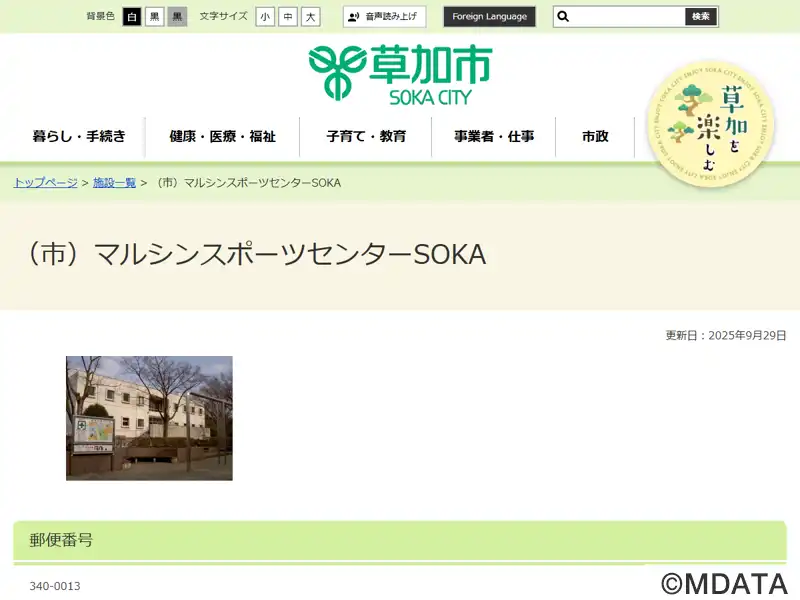
Task: Set text size to large (大)
Action: [x=310, y=17]
